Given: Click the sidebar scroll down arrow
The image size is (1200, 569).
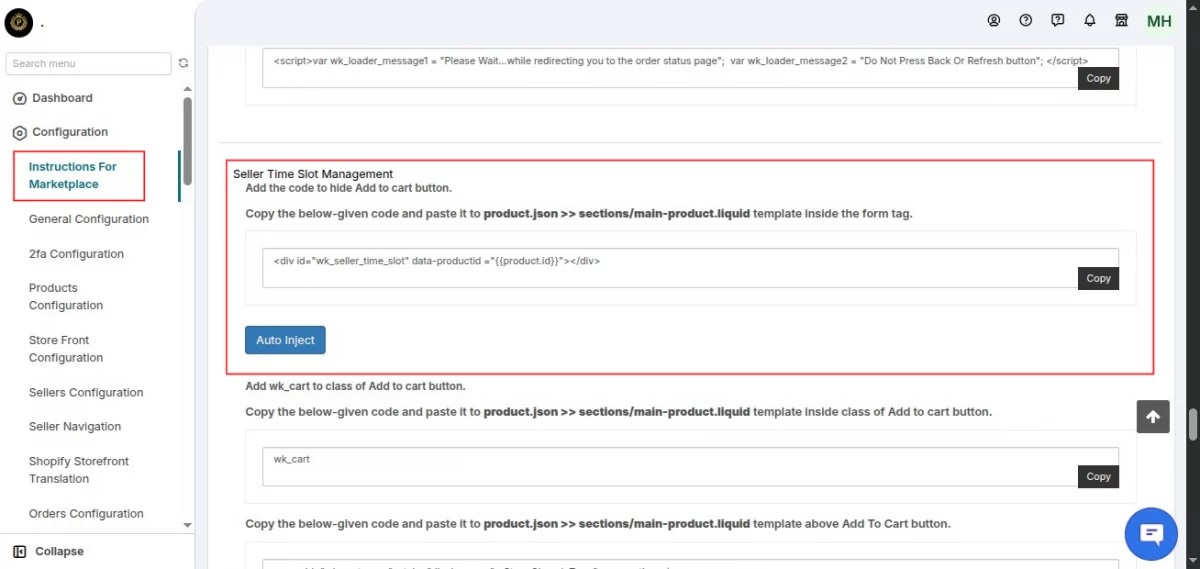Looking at the screenshot, I should [187, 525].
